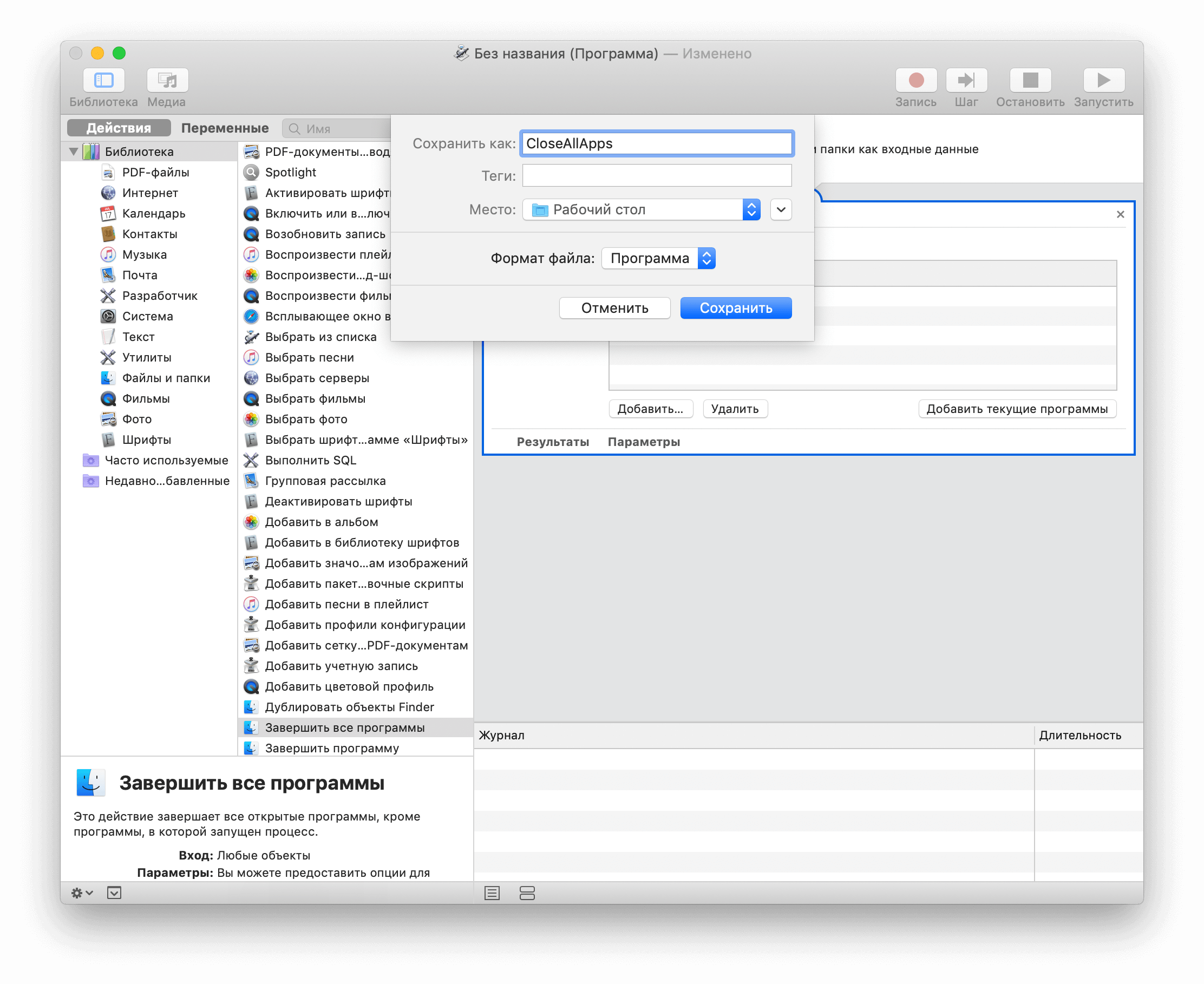The width and height of the screenshot is (1204, 984).
Task: Select Завершить все программы action
Action: point(356,727)
